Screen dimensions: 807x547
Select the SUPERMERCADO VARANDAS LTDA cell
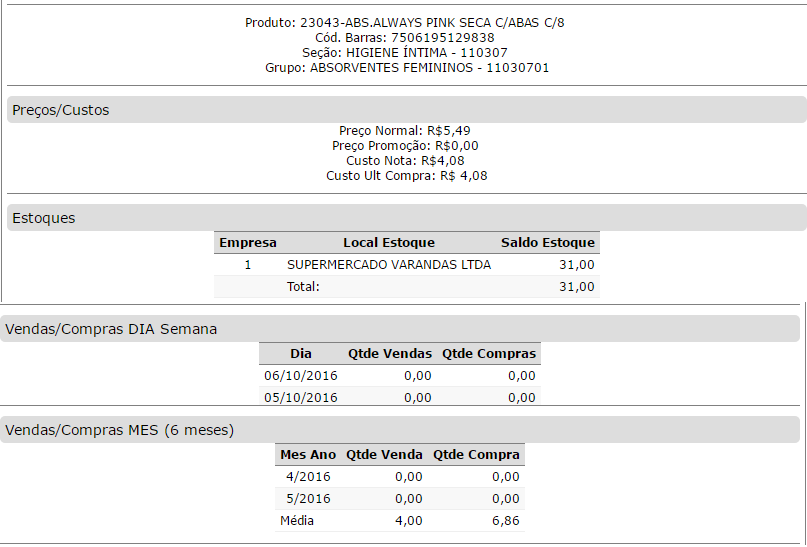[389, 265]
